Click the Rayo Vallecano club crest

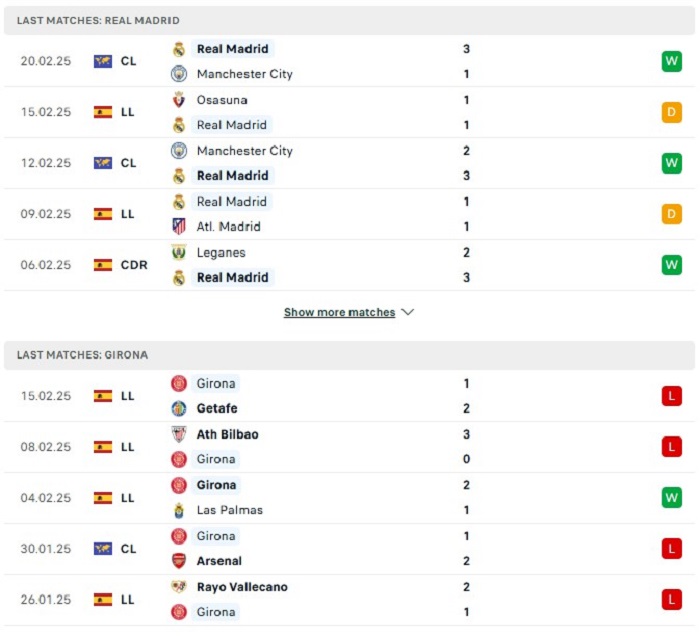(x=179, y=586)
